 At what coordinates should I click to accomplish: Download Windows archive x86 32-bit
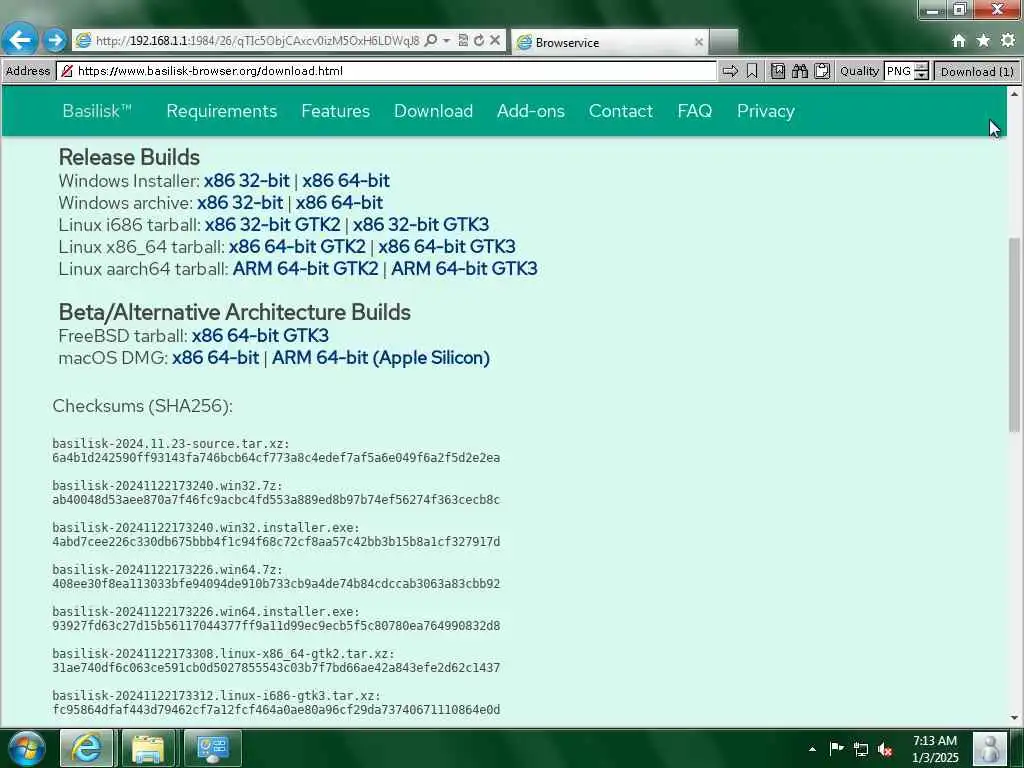[240, 203]
